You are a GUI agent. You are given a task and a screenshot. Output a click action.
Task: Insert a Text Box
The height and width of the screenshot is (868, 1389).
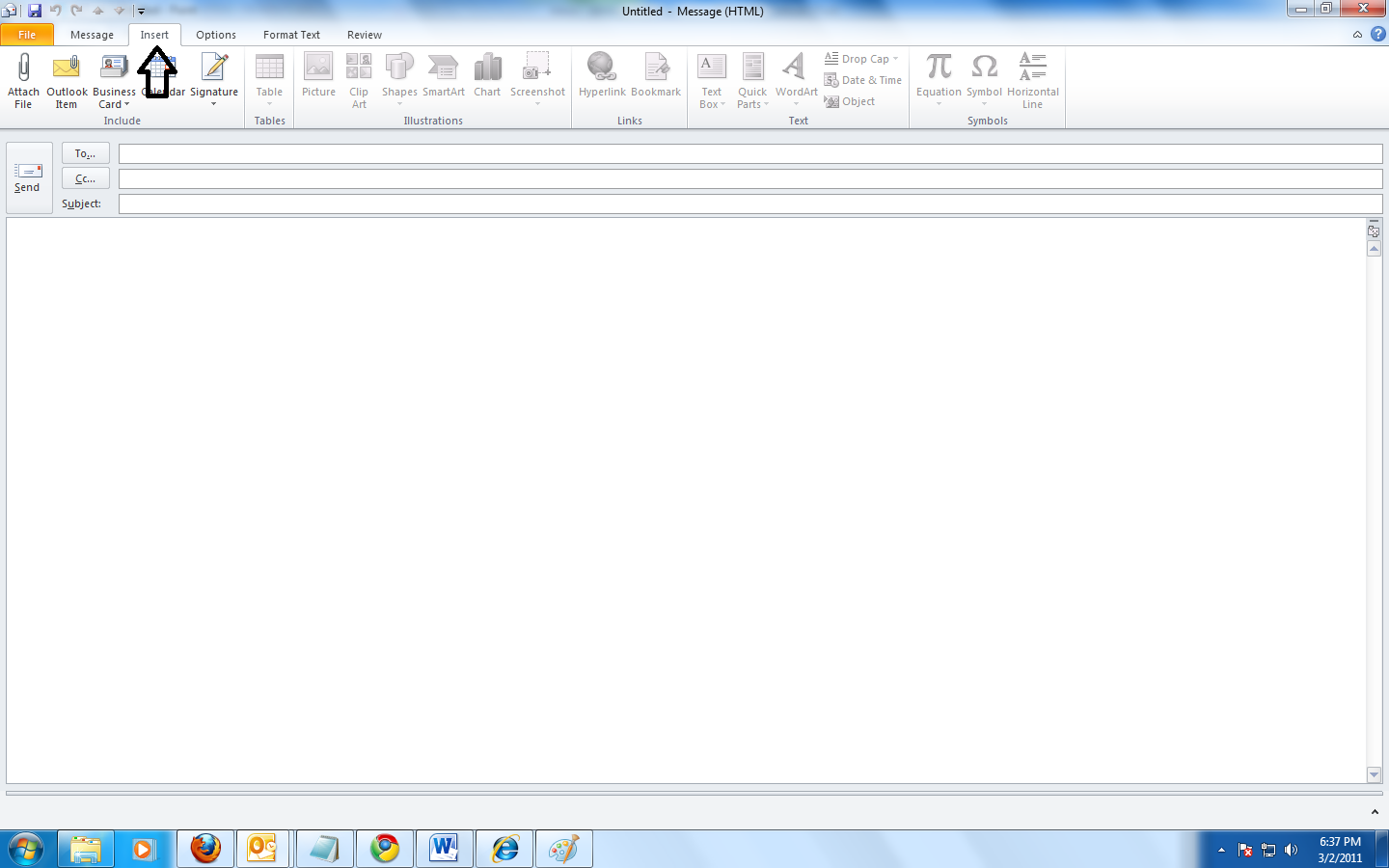point(712,81)
